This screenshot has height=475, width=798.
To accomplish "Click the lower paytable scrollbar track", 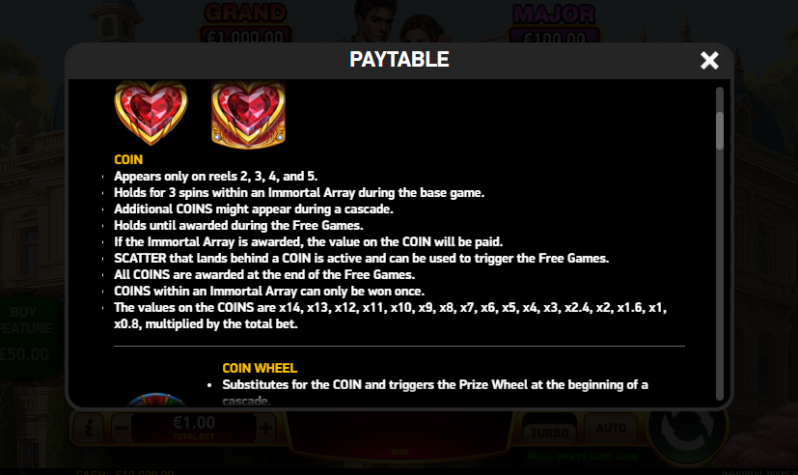I will pyautogui.click(x=720, y=275).
